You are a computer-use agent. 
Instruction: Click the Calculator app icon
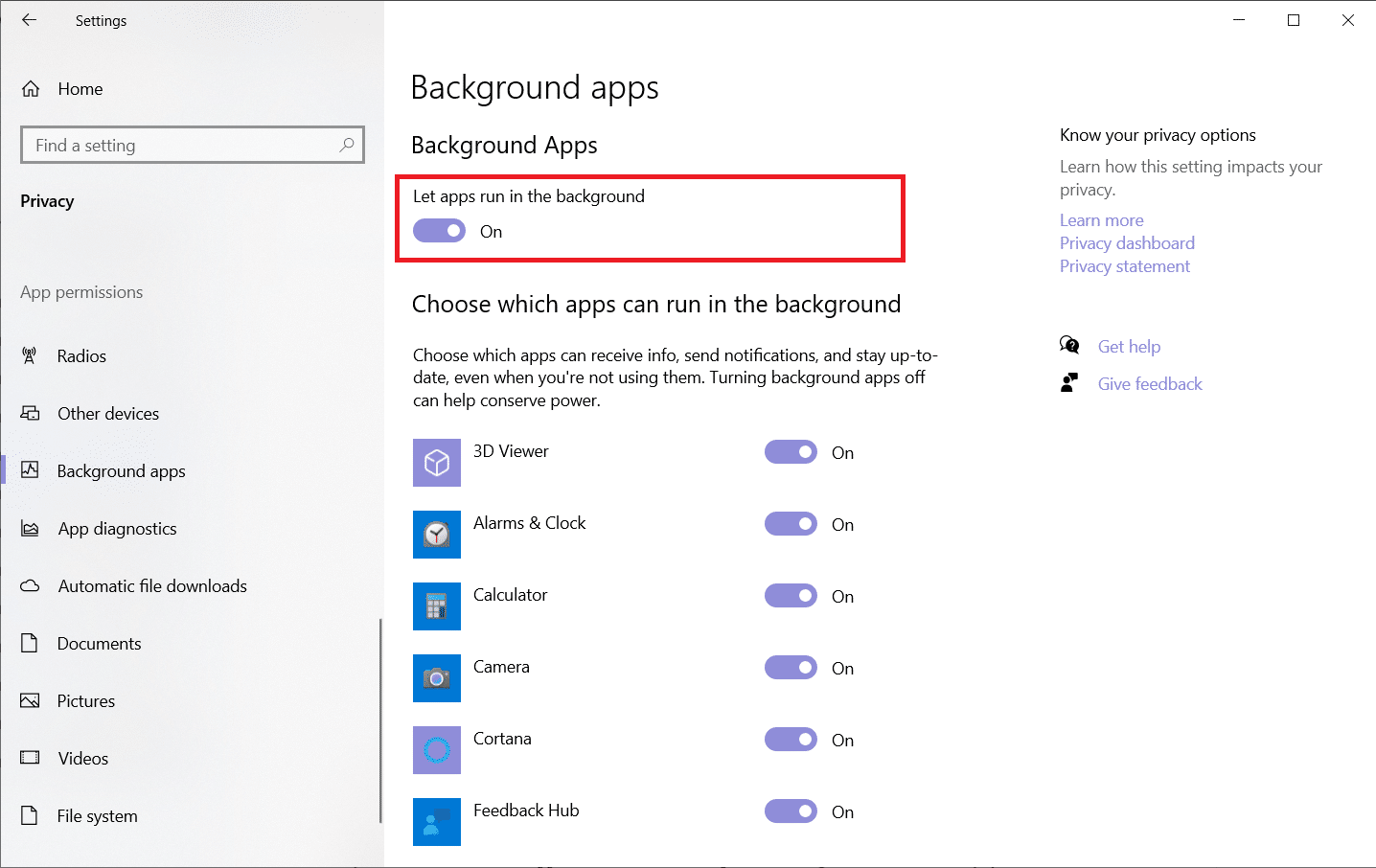(x=436, y=606)
